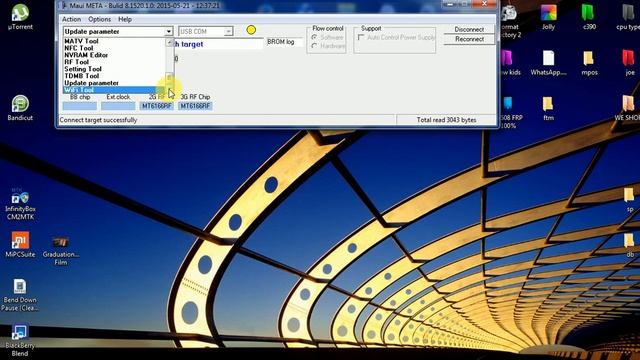Pick highlighted WiFi Tool entry
Screen dimensions: 640x360
pyautogui.click(x=114, y=90)
